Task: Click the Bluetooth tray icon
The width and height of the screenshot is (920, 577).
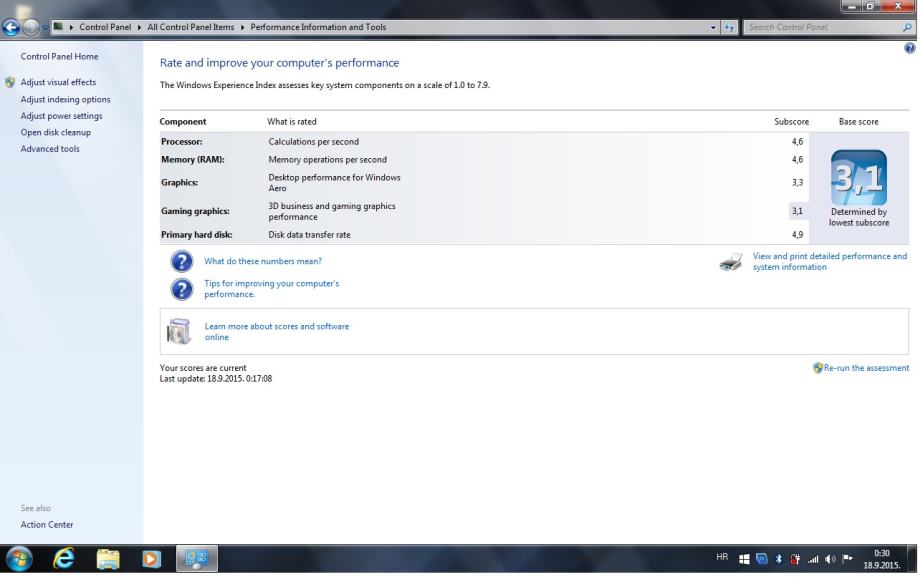Action: 779,559
